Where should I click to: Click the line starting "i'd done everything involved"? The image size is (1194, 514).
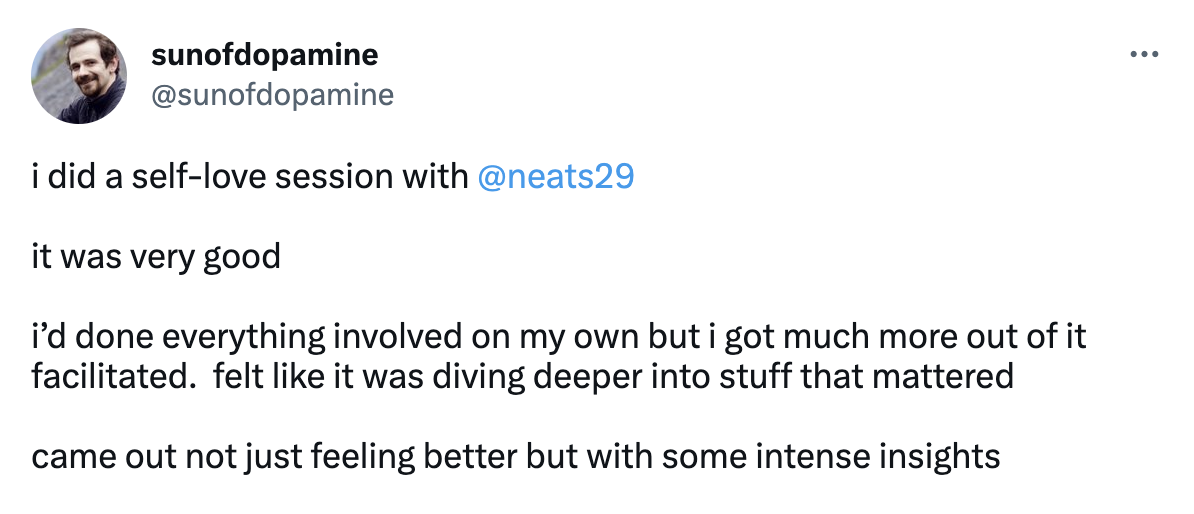559,337
